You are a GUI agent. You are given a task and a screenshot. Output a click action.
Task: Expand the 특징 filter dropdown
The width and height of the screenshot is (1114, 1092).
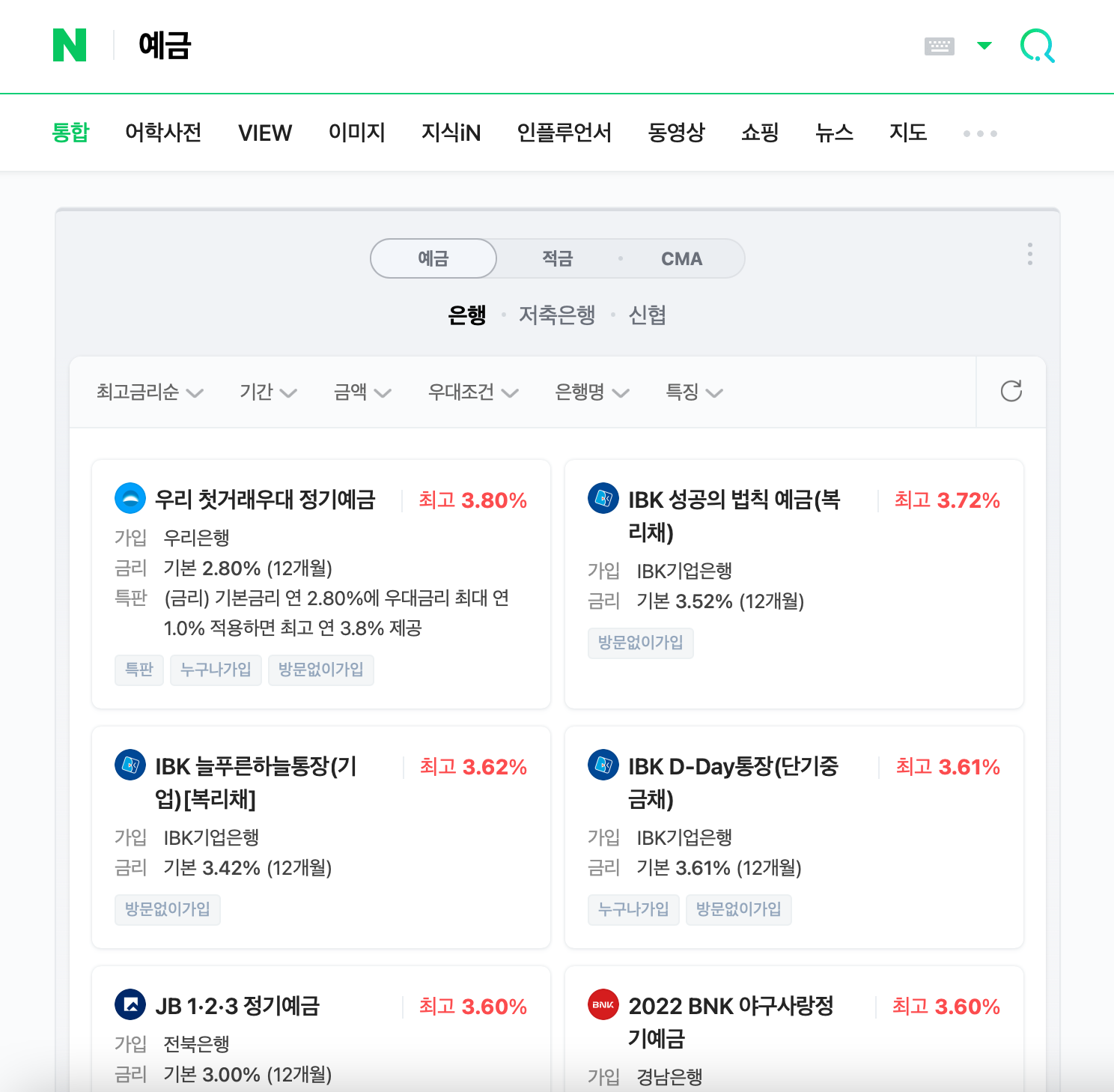[694, 392]
